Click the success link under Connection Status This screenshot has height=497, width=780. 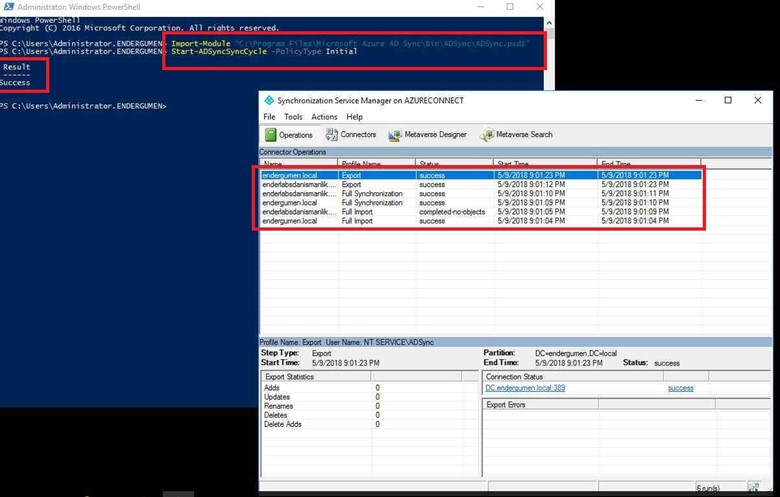(x=680, y=388)
